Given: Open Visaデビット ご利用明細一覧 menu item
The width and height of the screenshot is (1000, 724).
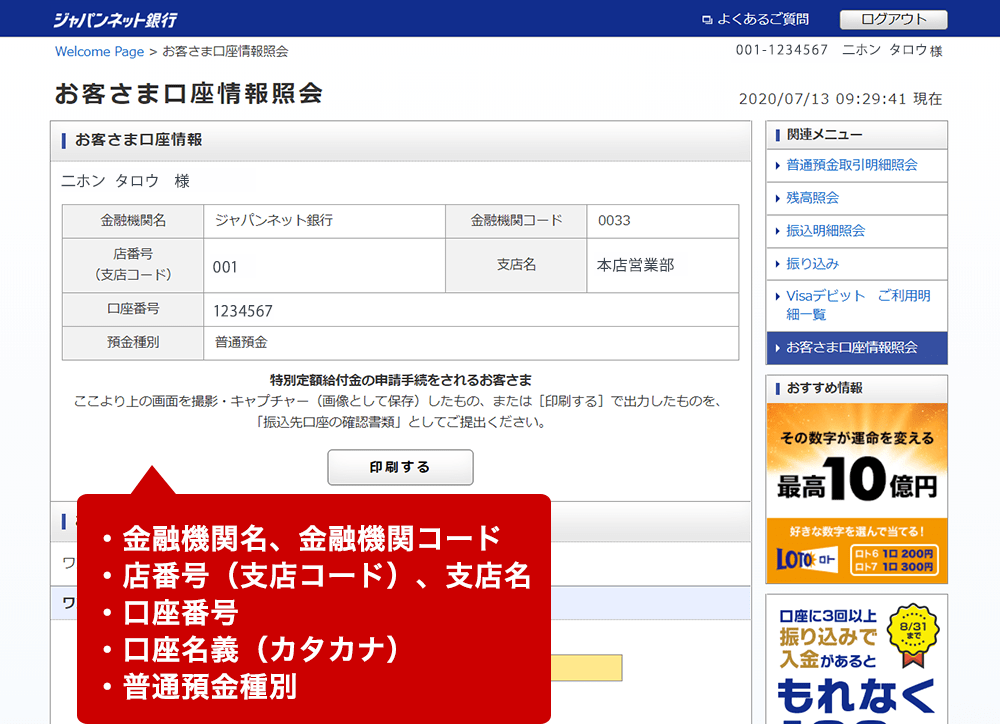Looking at the screenshot, I should pyautogui.click(x=858, y=305).
